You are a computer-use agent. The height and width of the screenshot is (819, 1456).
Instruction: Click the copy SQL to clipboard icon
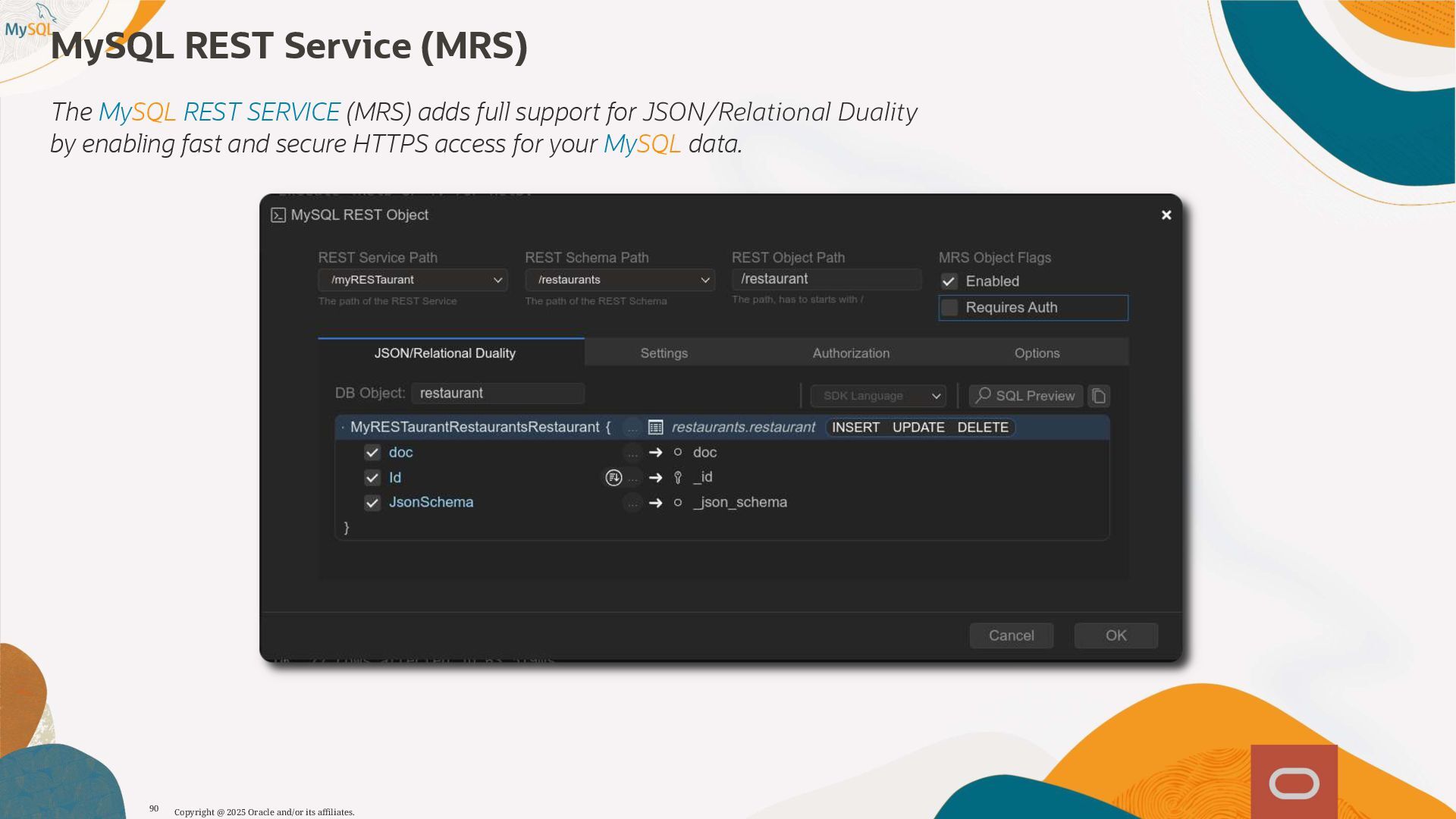pyautogui.click(x=1099, y=396)
